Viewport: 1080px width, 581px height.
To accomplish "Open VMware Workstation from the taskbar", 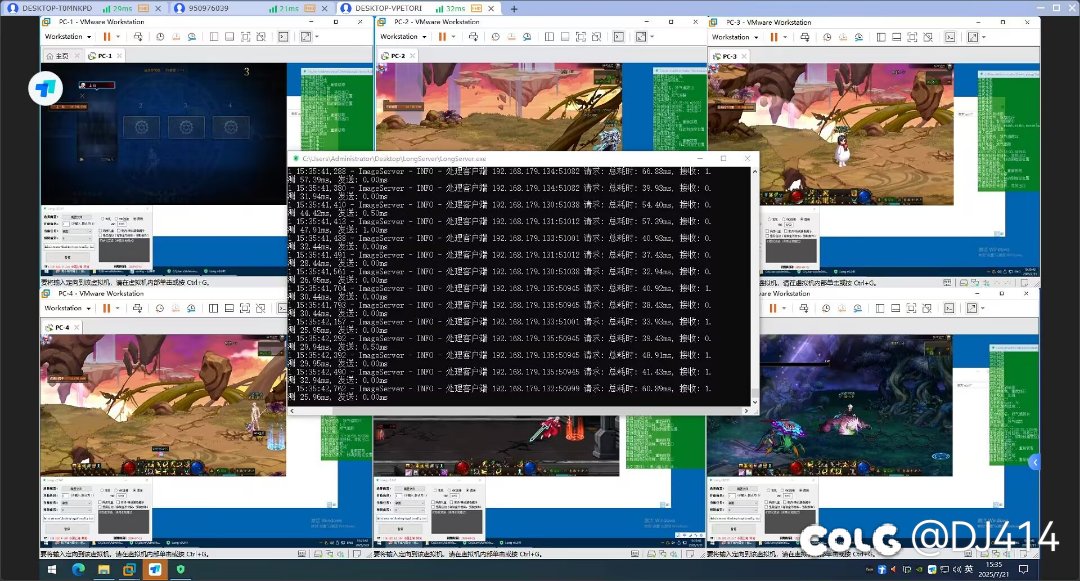I will [x=129, y=569].
